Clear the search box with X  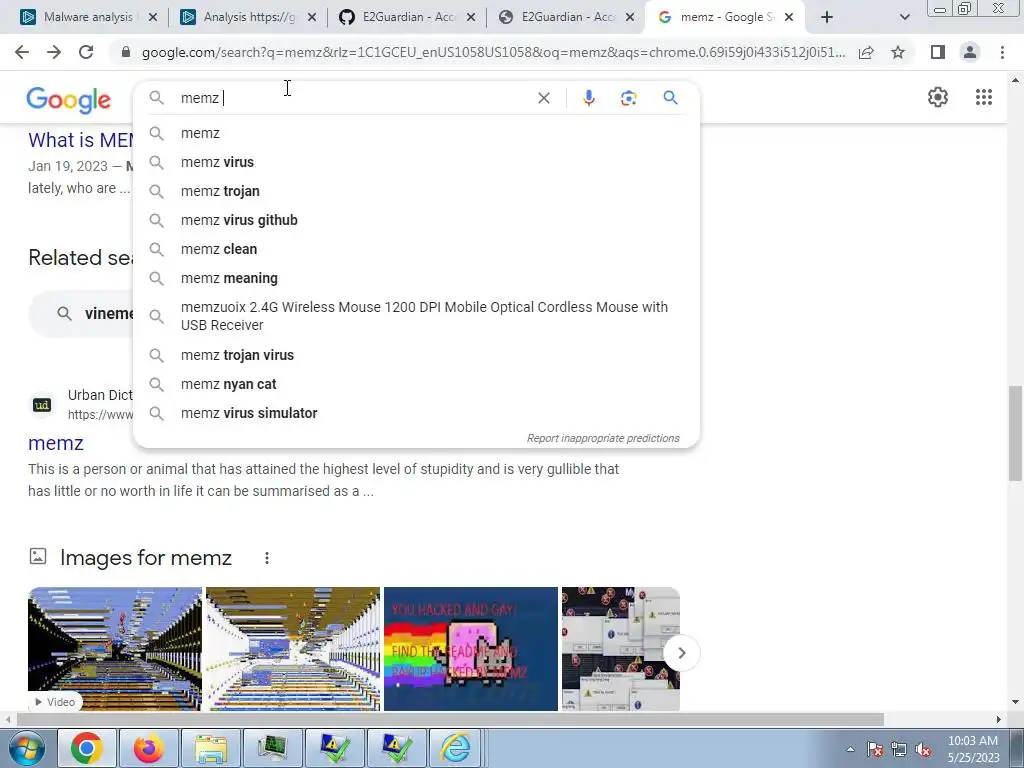(543, 98)
